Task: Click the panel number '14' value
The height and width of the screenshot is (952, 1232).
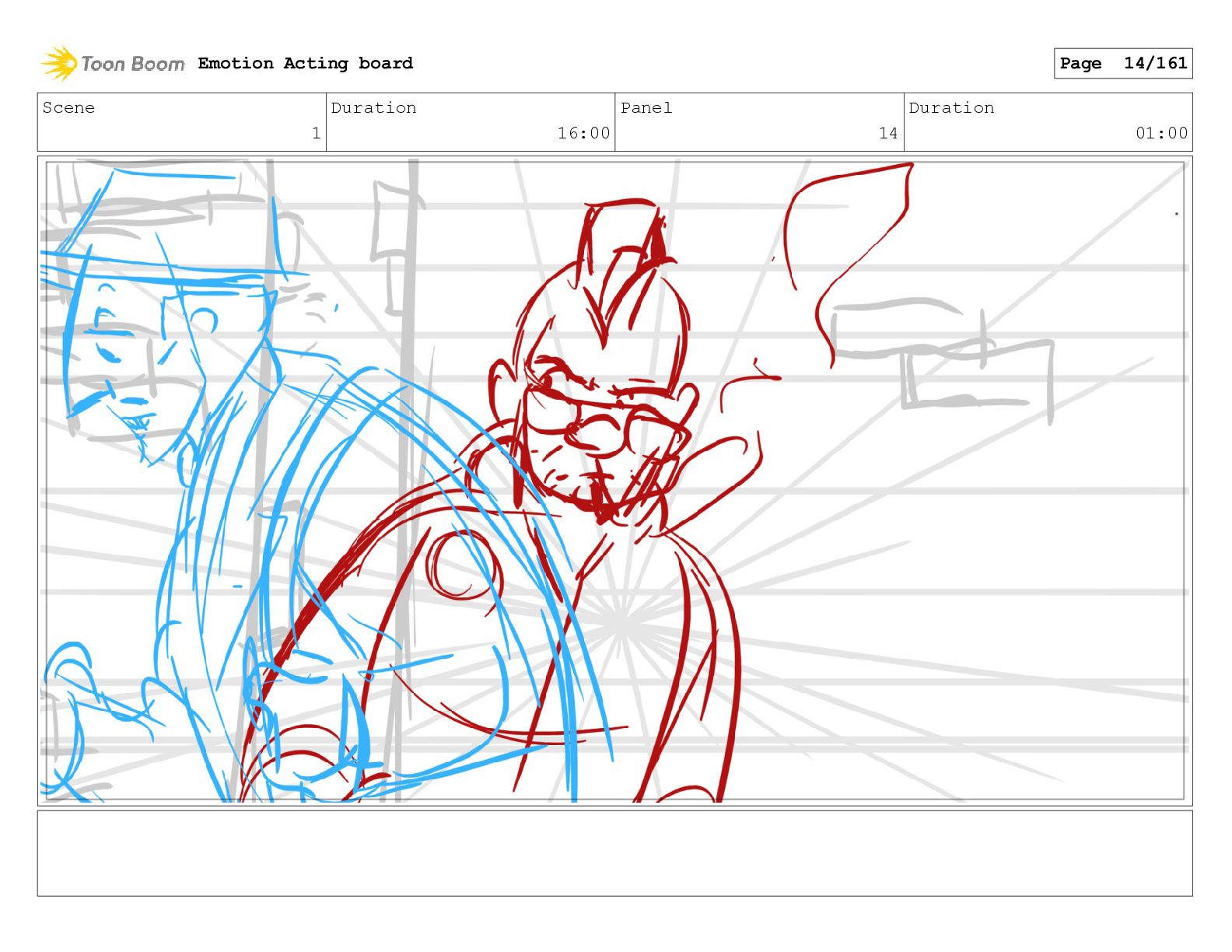Action: 888,133
